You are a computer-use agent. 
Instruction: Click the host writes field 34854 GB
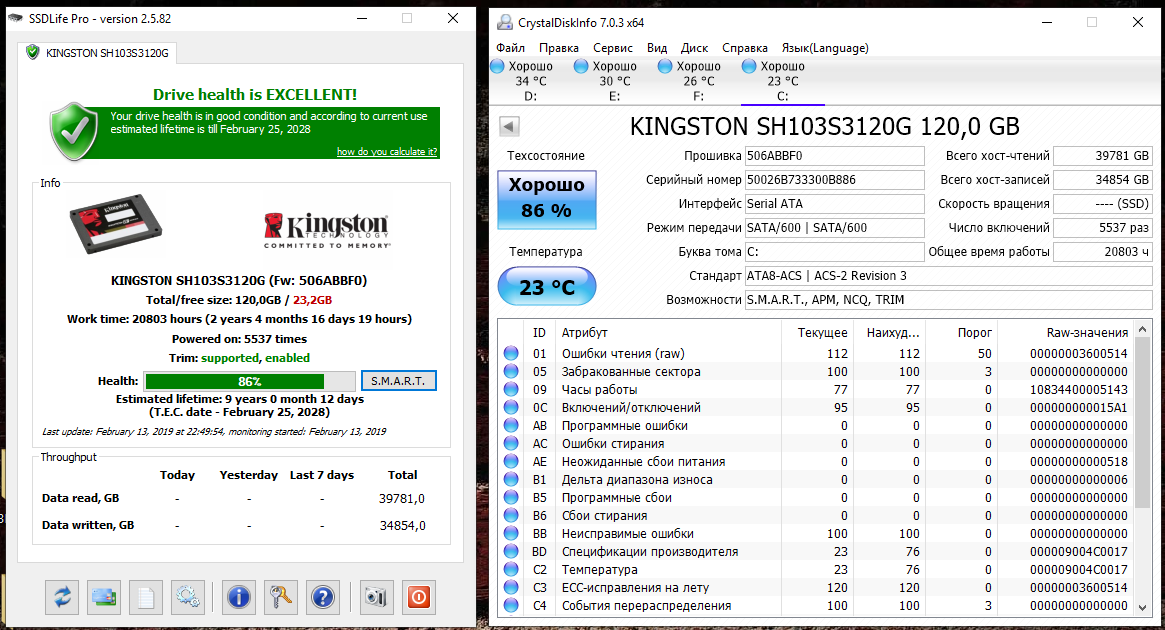[x=1103, y=180]
